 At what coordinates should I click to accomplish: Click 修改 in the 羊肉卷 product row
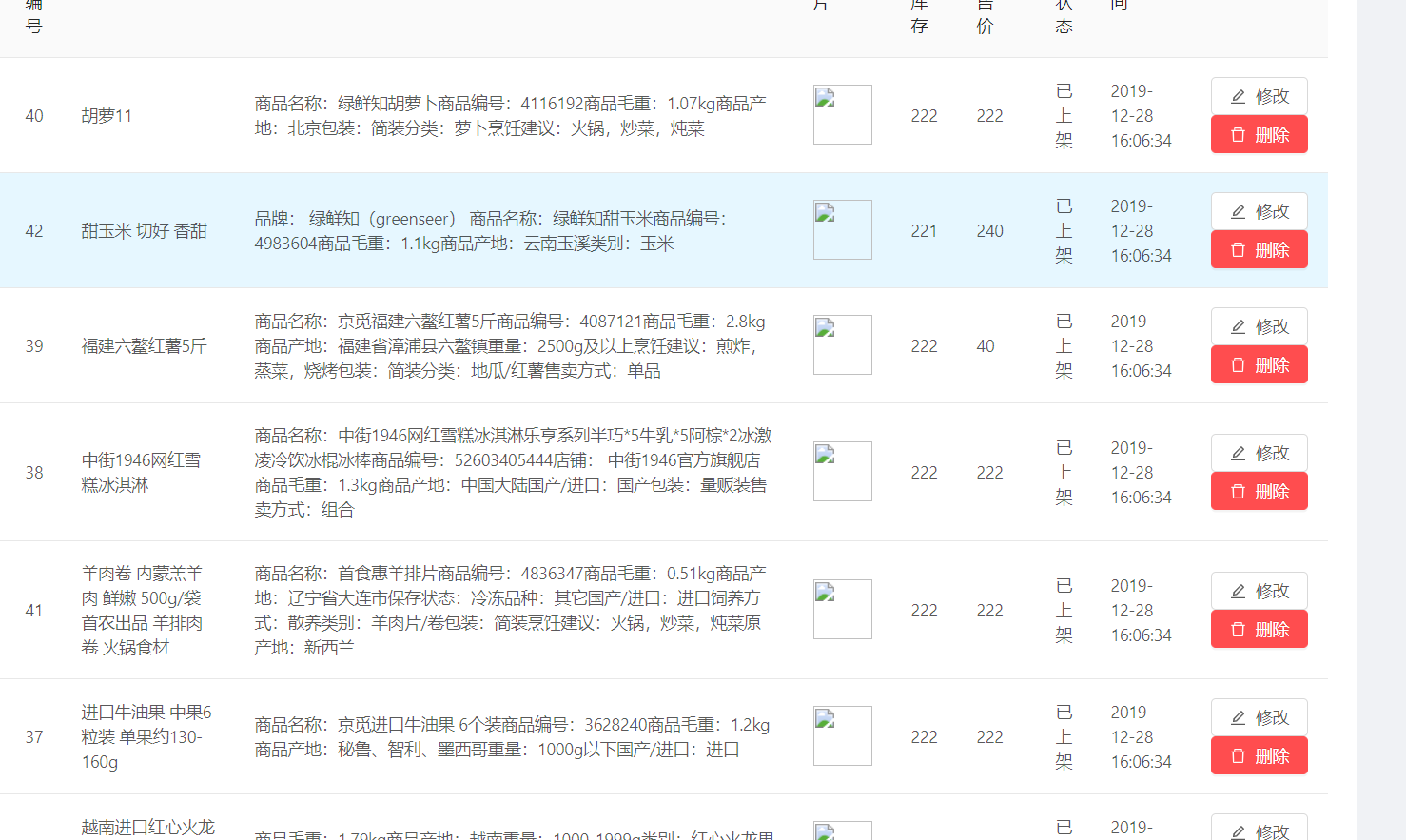click(x=1259, y=591)
